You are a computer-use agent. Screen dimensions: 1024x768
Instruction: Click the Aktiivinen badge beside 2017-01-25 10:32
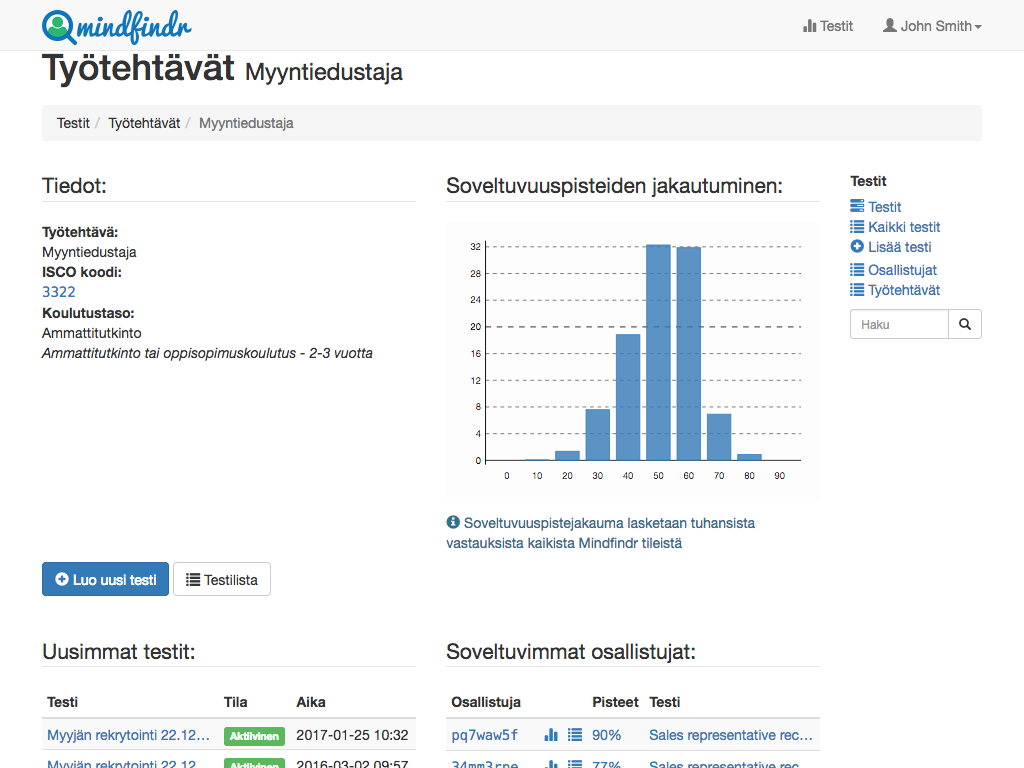pos(255,736)
